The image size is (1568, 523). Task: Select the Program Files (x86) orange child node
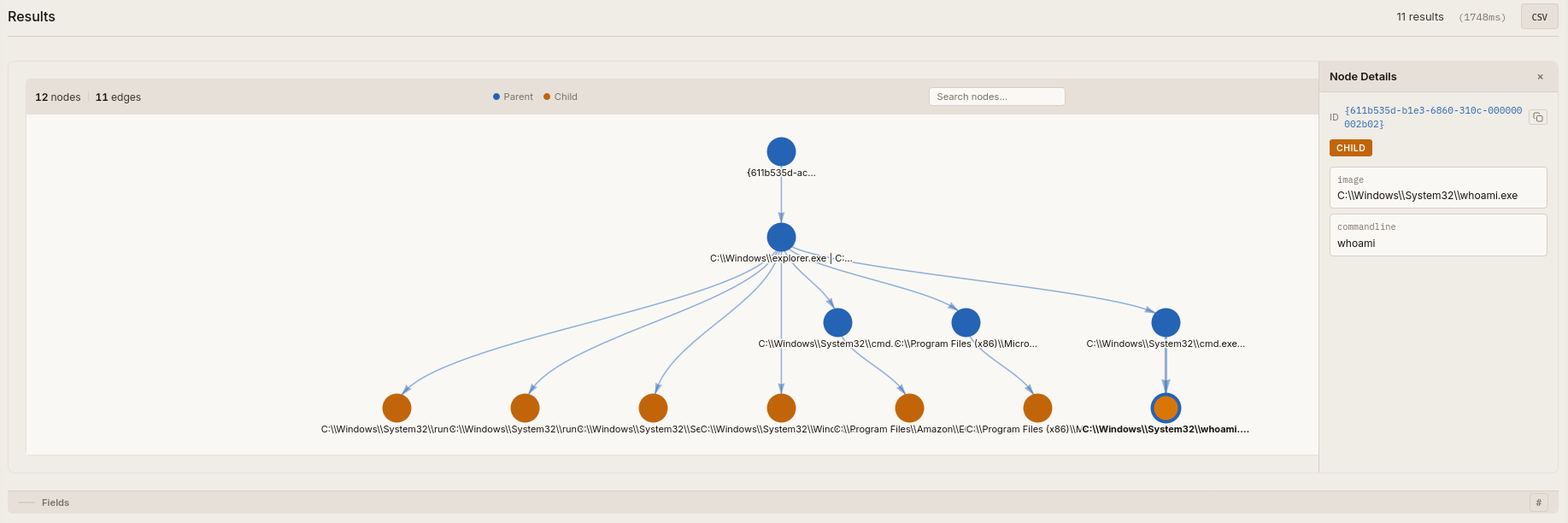click(1037, 408)
